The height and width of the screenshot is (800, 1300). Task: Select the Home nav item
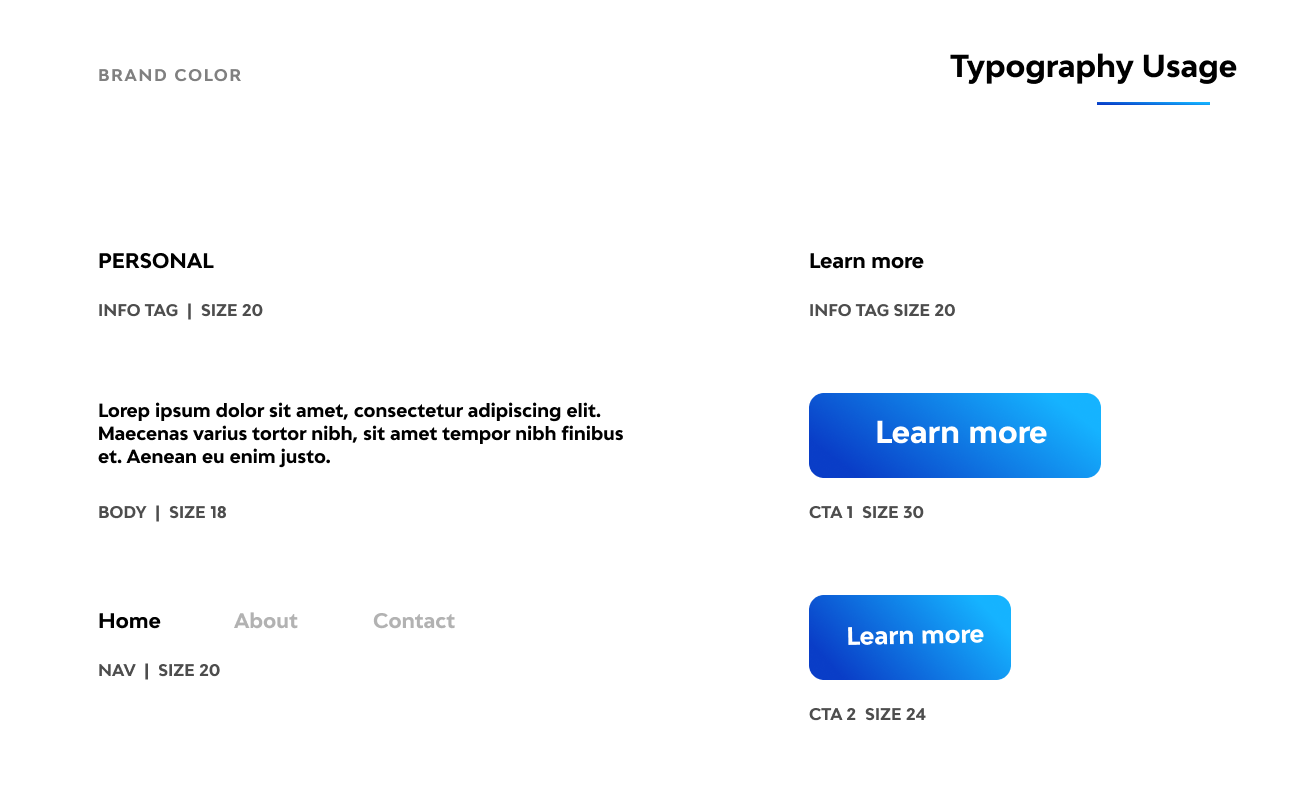tap(129, 621)
